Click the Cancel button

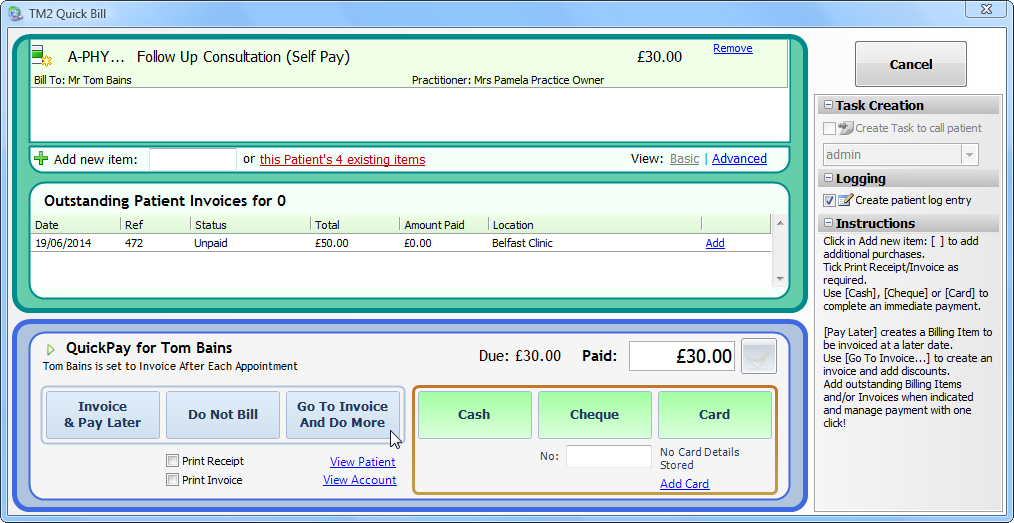[x=911, y=64]
